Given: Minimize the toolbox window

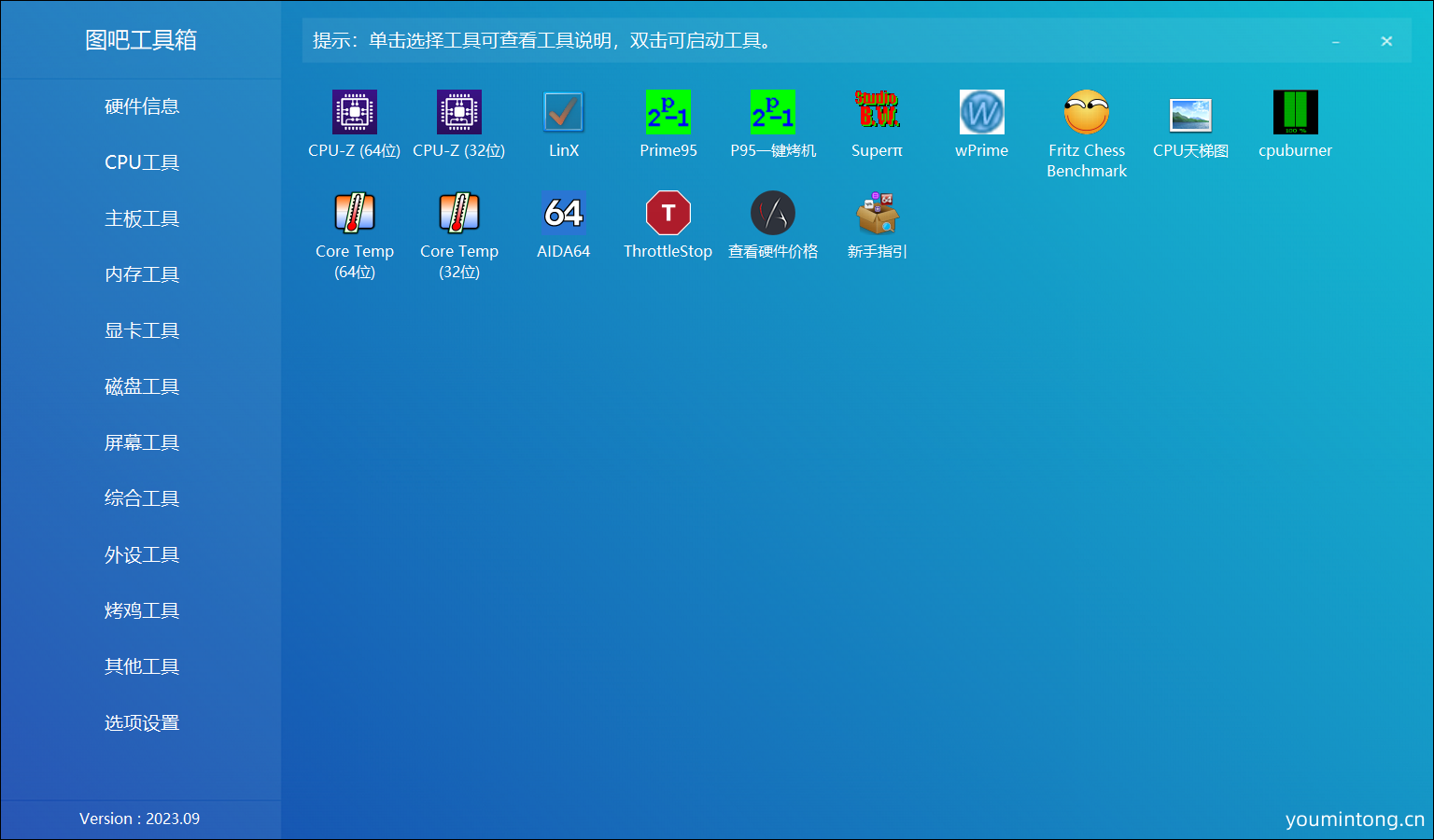Looking at the screenshot, I should [1336, 41].
